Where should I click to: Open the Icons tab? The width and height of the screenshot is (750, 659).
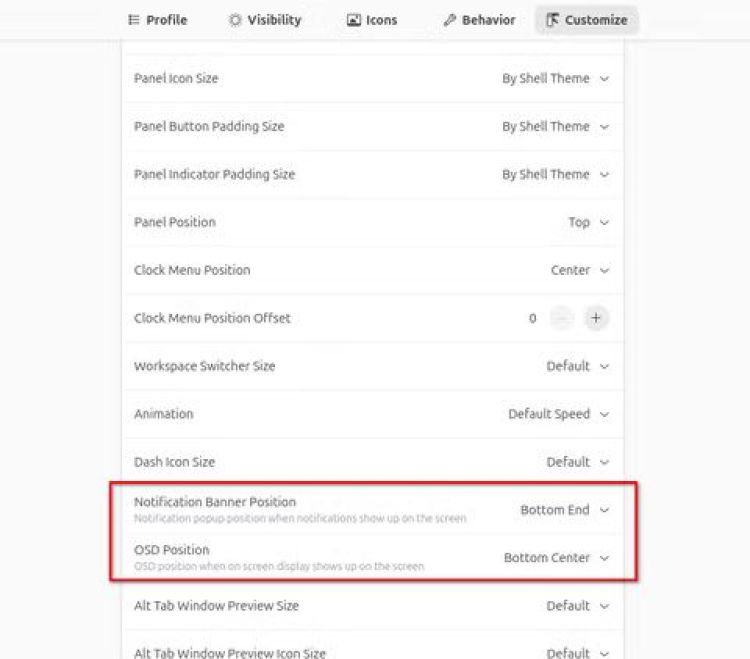[372, 20]
